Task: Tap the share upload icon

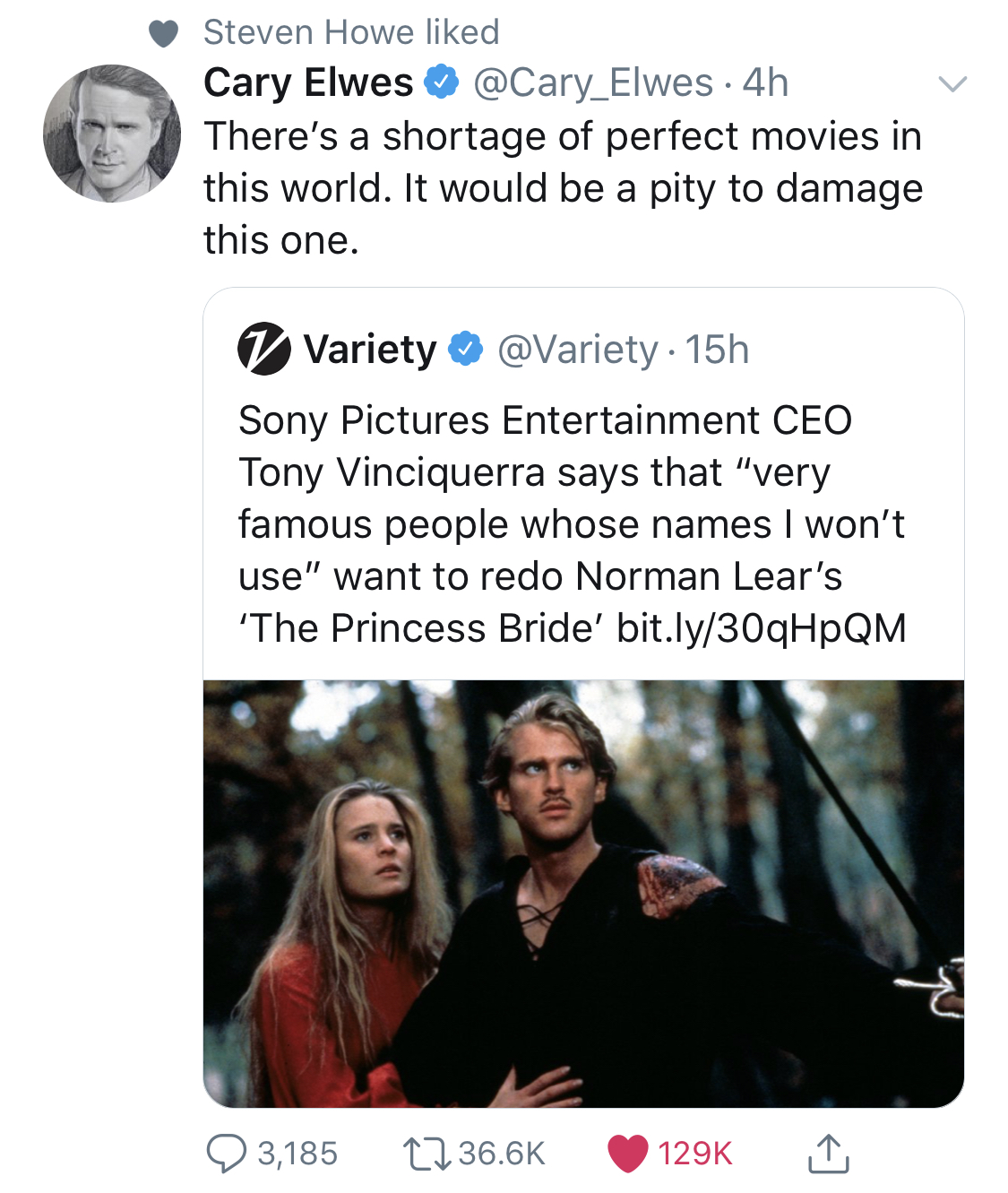Action: pos(828,1154)
